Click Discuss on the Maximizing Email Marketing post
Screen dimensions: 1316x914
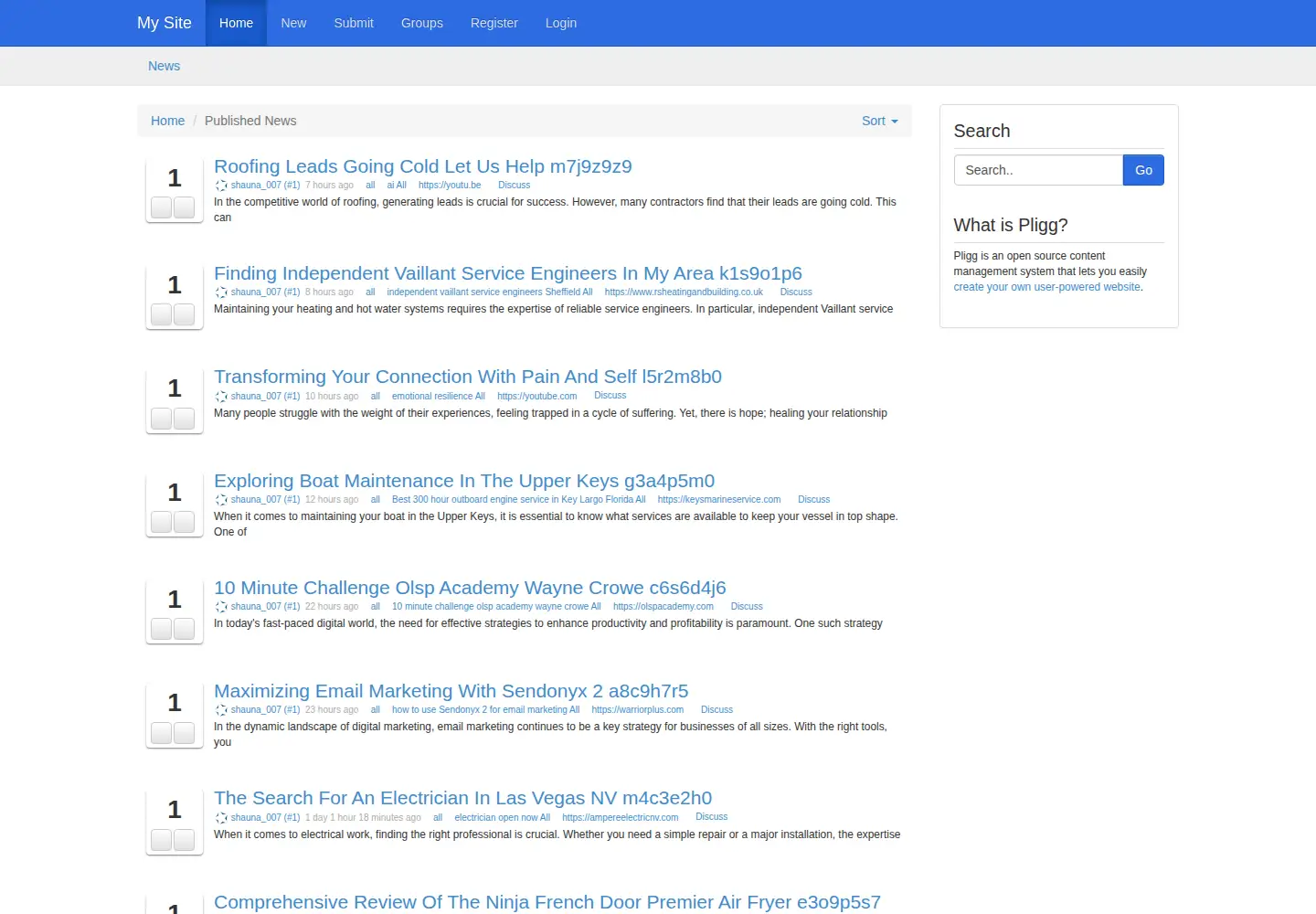pos(716,710)
